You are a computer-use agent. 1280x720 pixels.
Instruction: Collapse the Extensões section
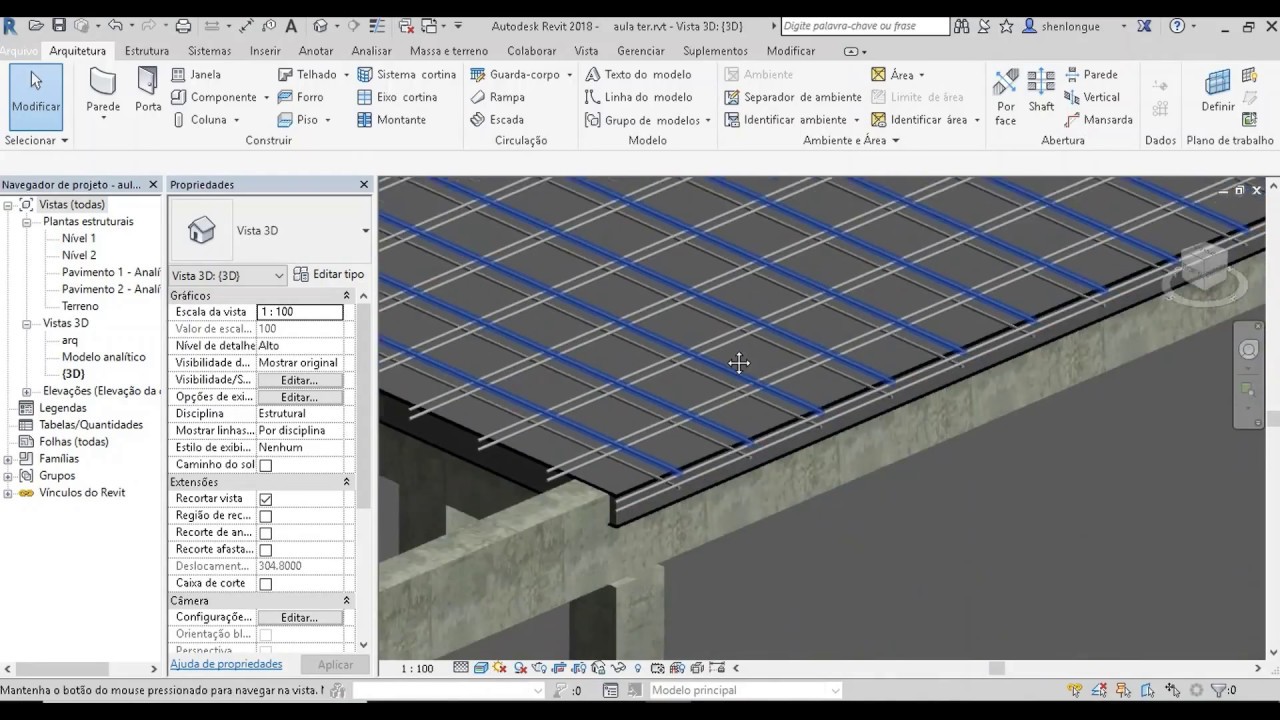(x=346, y=482)
